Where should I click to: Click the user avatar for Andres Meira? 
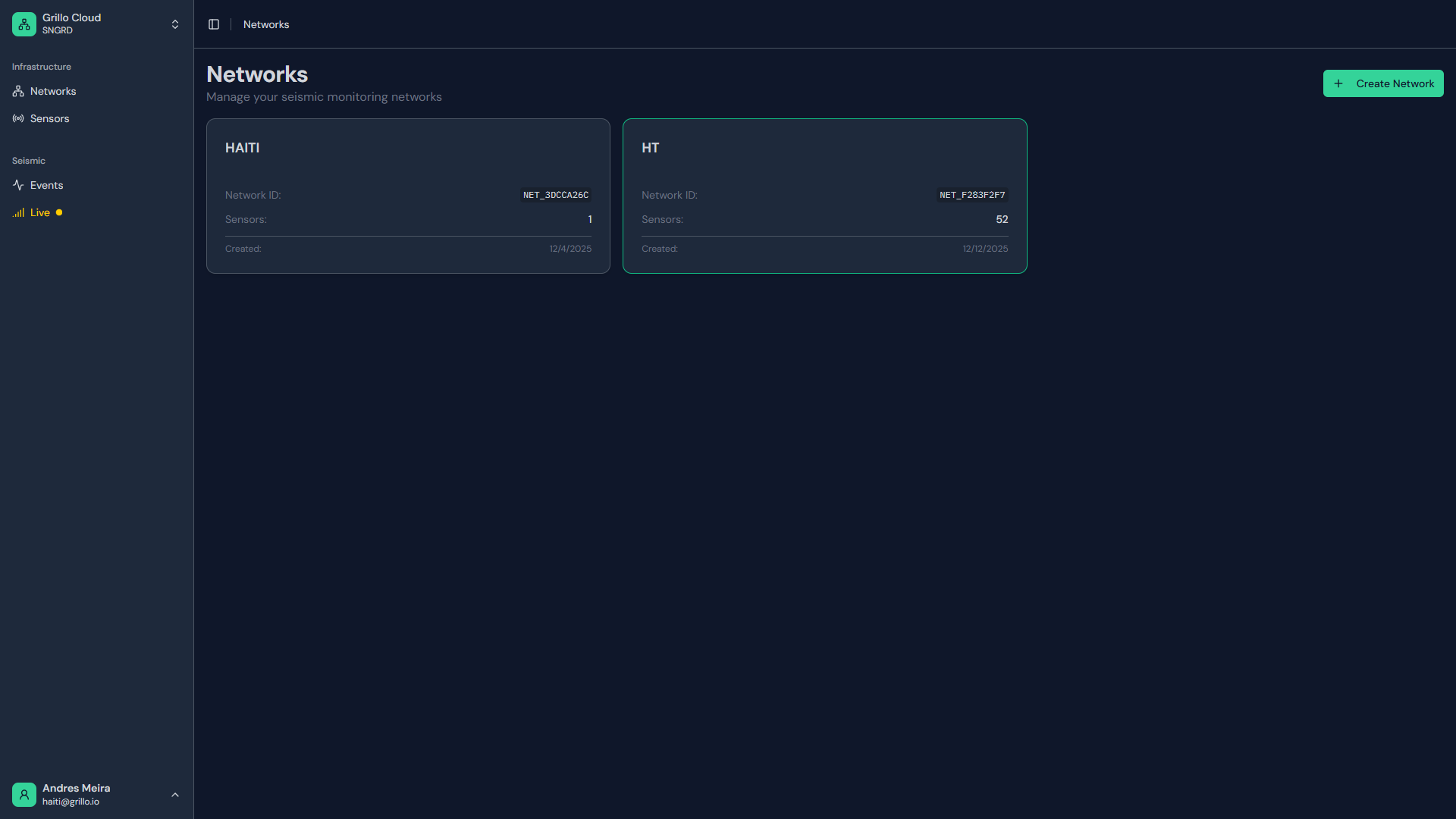pos(24,794)
